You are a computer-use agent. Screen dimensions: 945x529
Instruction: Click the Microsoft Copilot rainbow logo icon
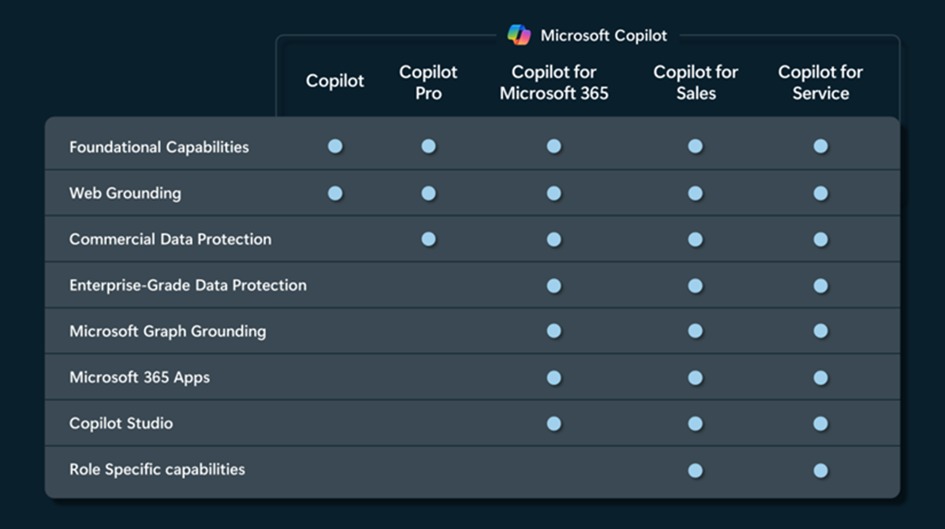(x=519, y=35)
